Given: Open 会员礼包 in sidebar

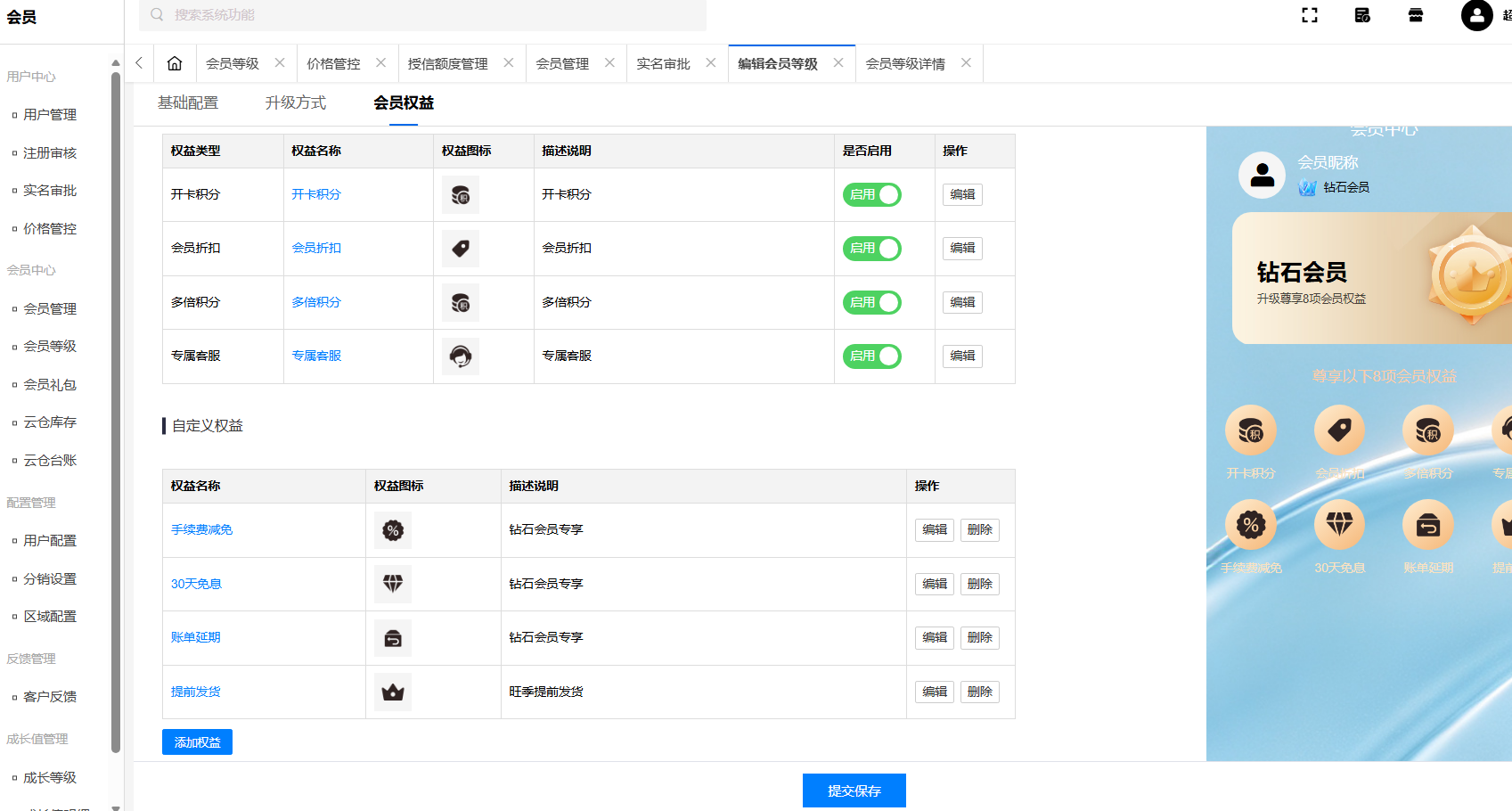Looking at the screenshot, I should pyautogui.click(x=50, y=385).
